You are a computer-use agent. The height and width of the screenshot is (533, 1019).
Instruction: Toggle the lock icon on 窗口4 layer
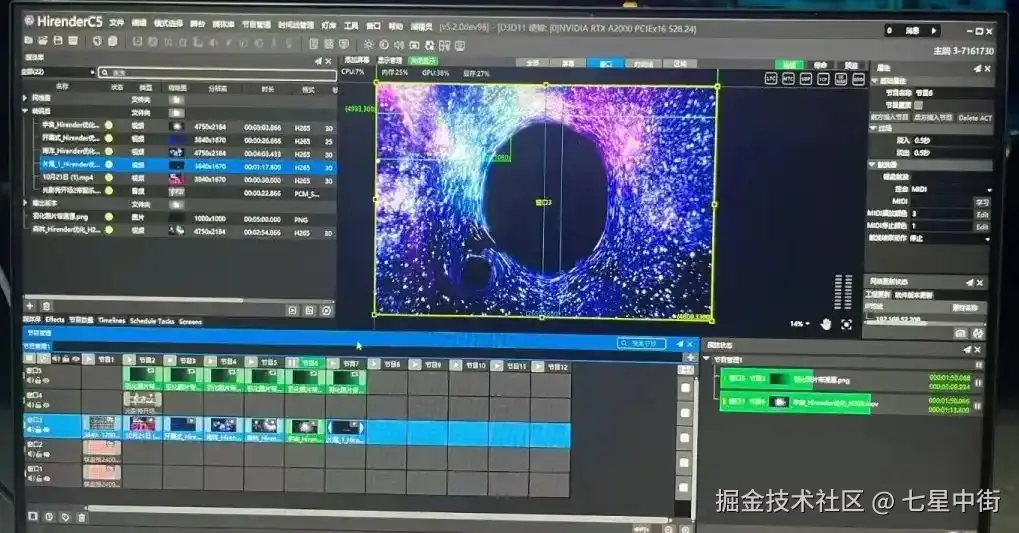(x=38, y=405)
